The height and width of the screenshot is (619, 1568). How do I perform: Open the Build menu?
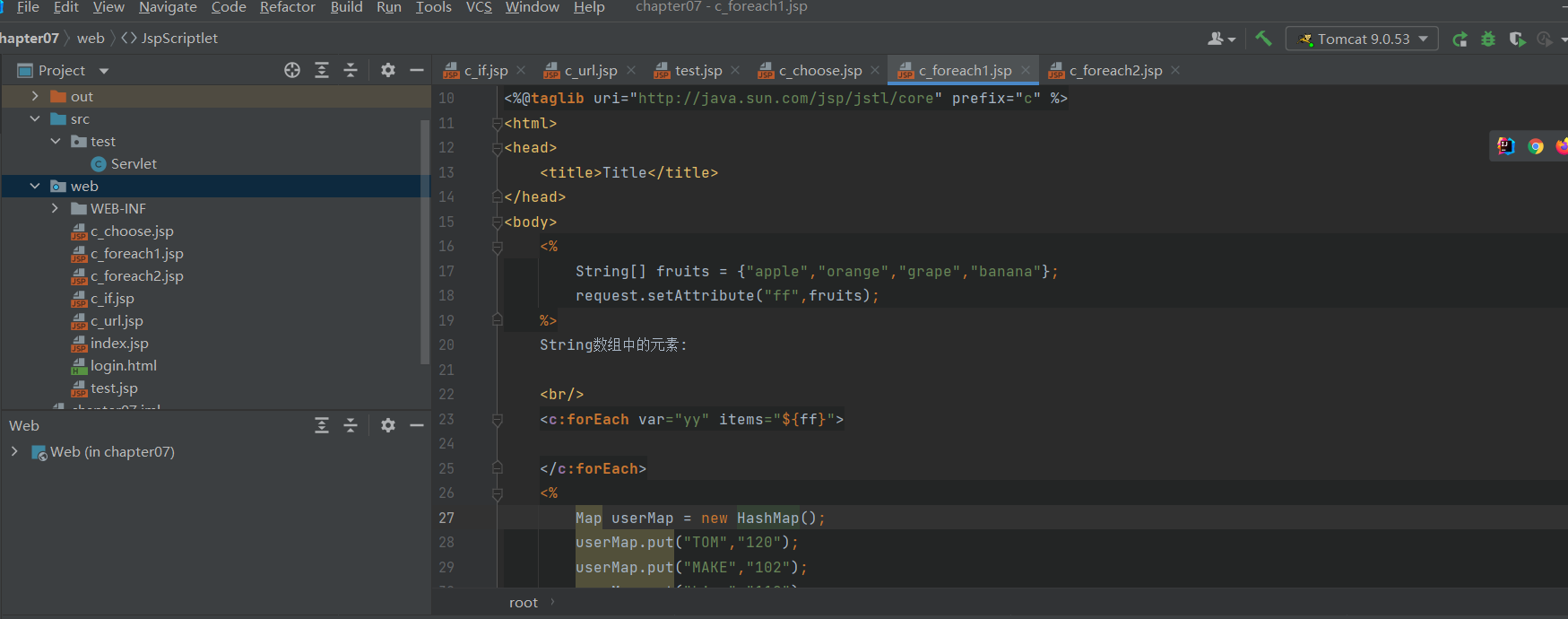coord(346,7)
